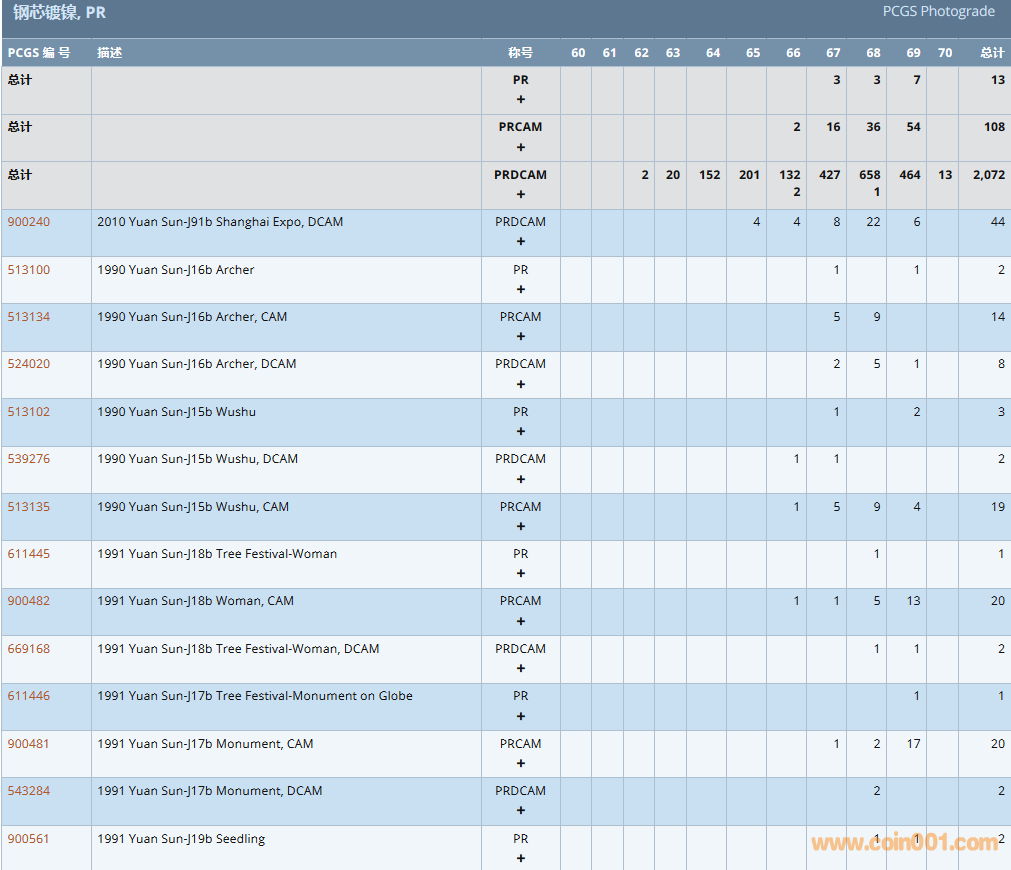Expand plus for 1990 Archer, CAM row

point(520,336)
